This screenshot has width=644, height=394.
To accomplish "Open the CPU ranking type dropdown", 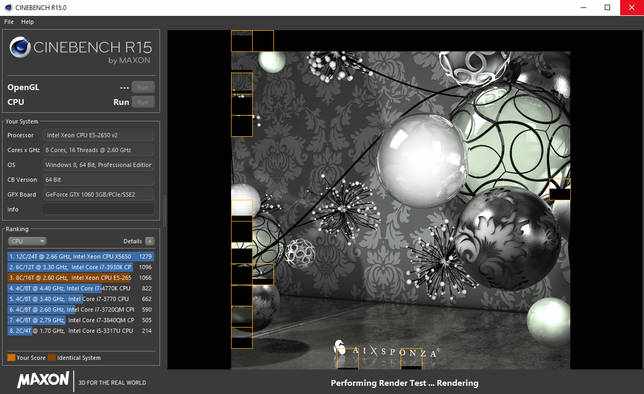I will point(27,241).
